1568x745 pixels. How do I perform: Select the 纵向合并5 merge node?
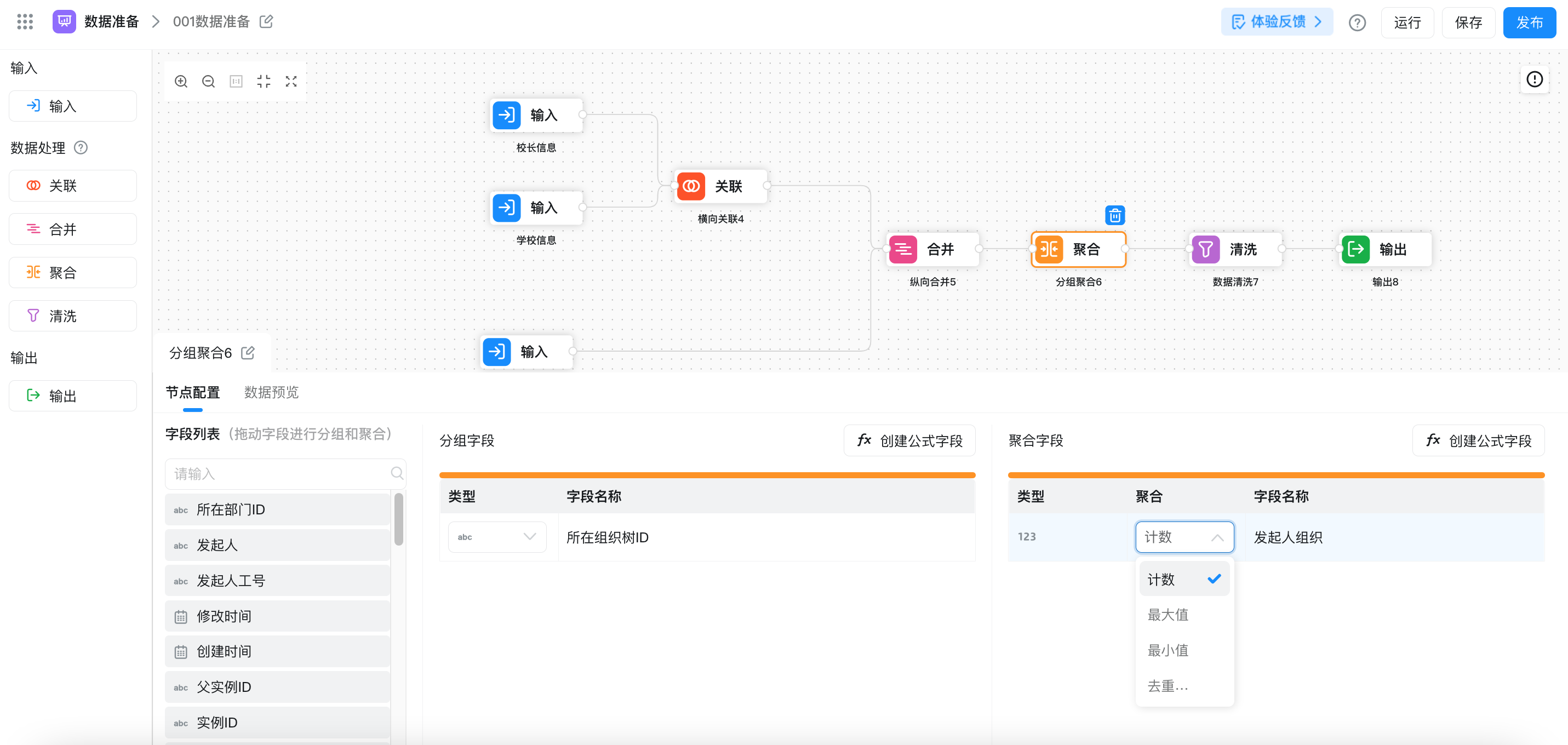pyautogui.click(x=932, y=249)
